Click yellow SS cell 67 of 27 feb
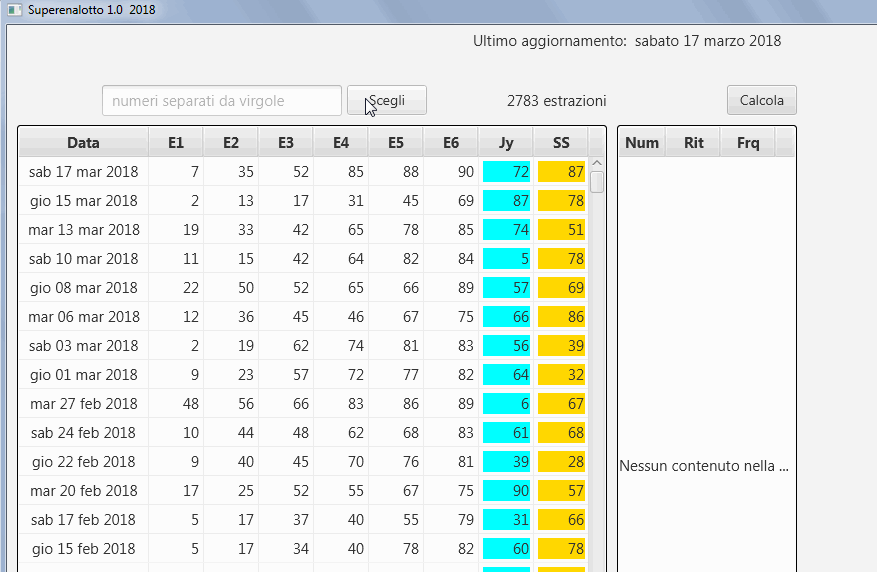Screen dimensions: 877x572 coord(562,404)
